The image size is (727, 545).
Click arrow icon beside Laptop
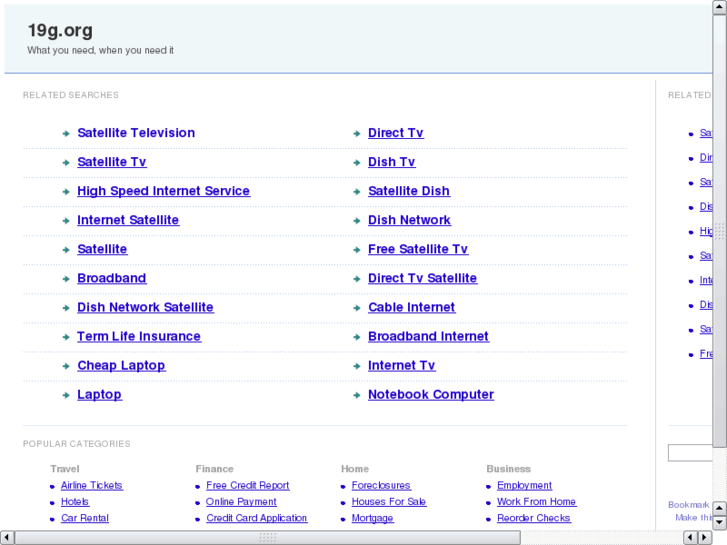[x=66, y=396]
